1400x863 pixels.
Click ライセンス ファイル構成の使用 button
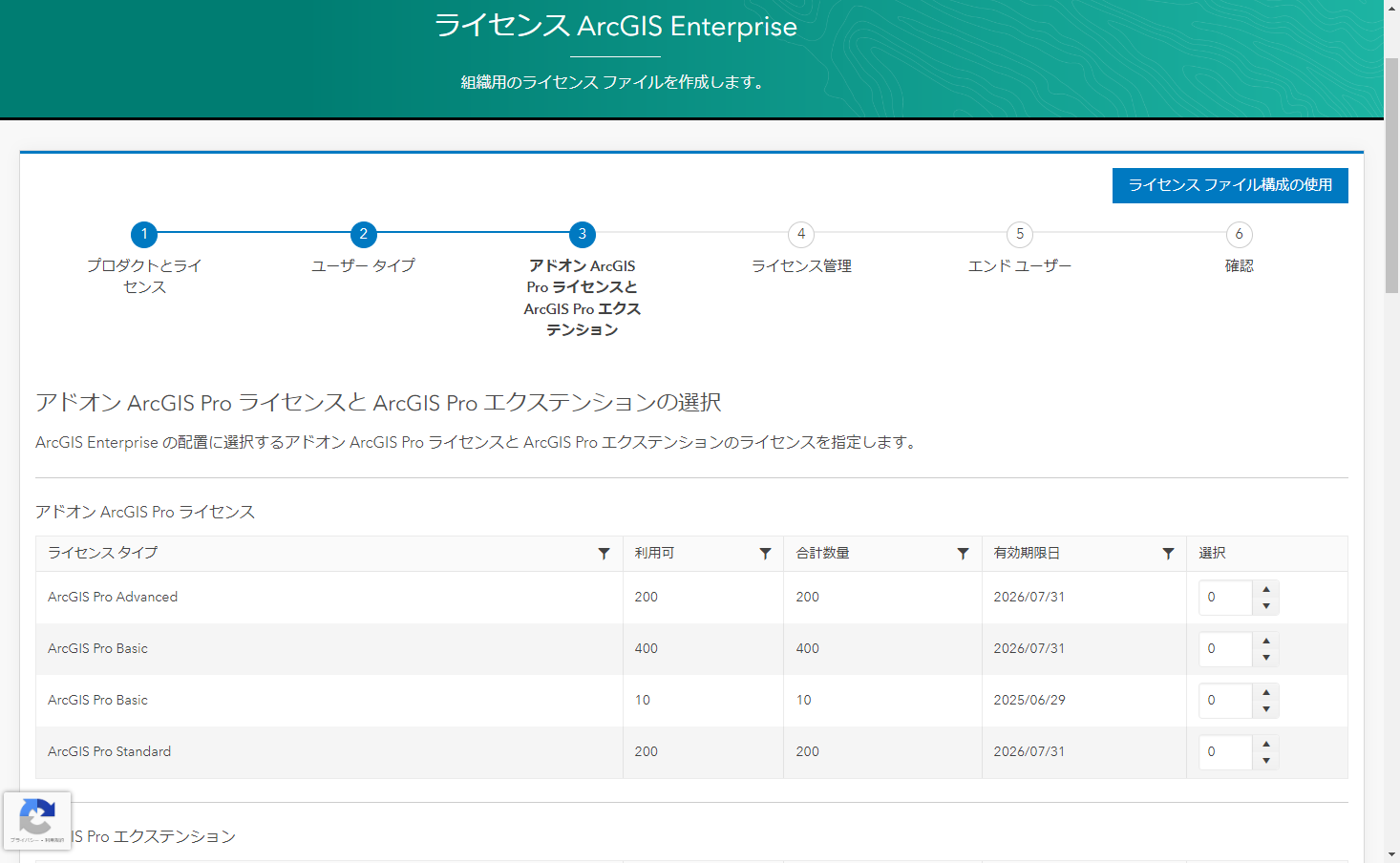tap(1230, 185)
